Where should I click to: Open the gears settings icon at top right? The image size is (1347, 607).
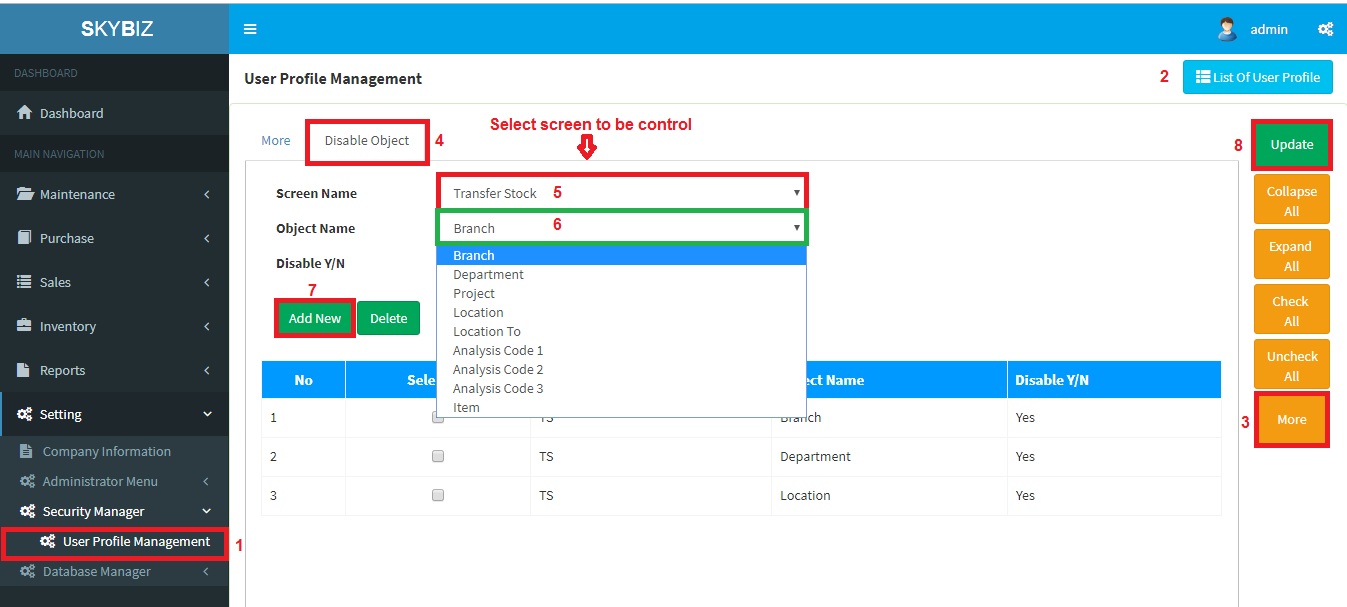point(1325,29)
